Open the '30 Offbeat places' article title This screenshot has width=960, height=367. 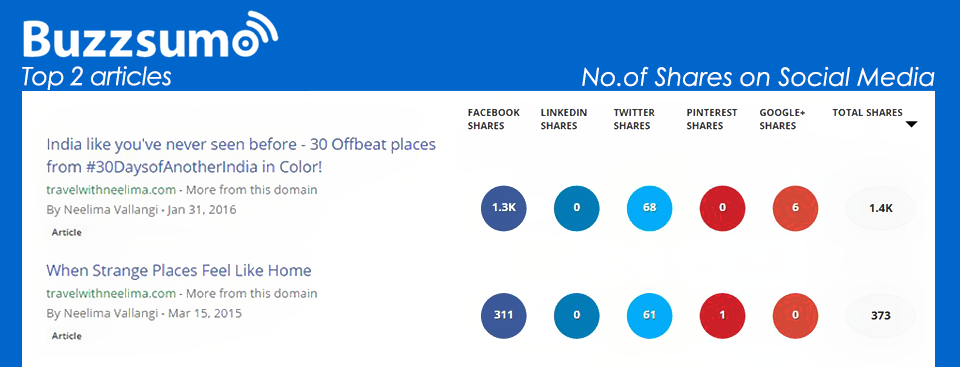click(x=241, y=156)
